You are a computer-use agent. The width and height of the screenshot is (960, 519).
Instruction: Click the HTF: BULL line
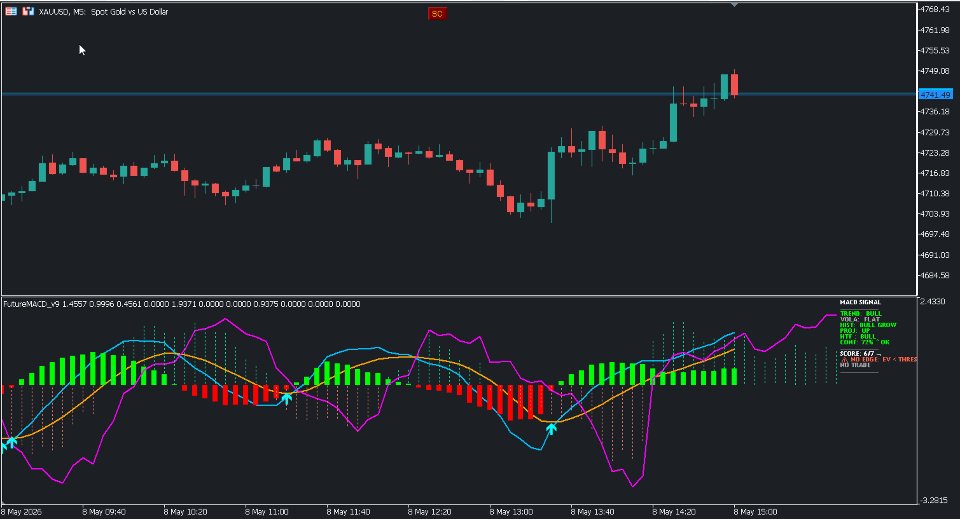point(858,336)
